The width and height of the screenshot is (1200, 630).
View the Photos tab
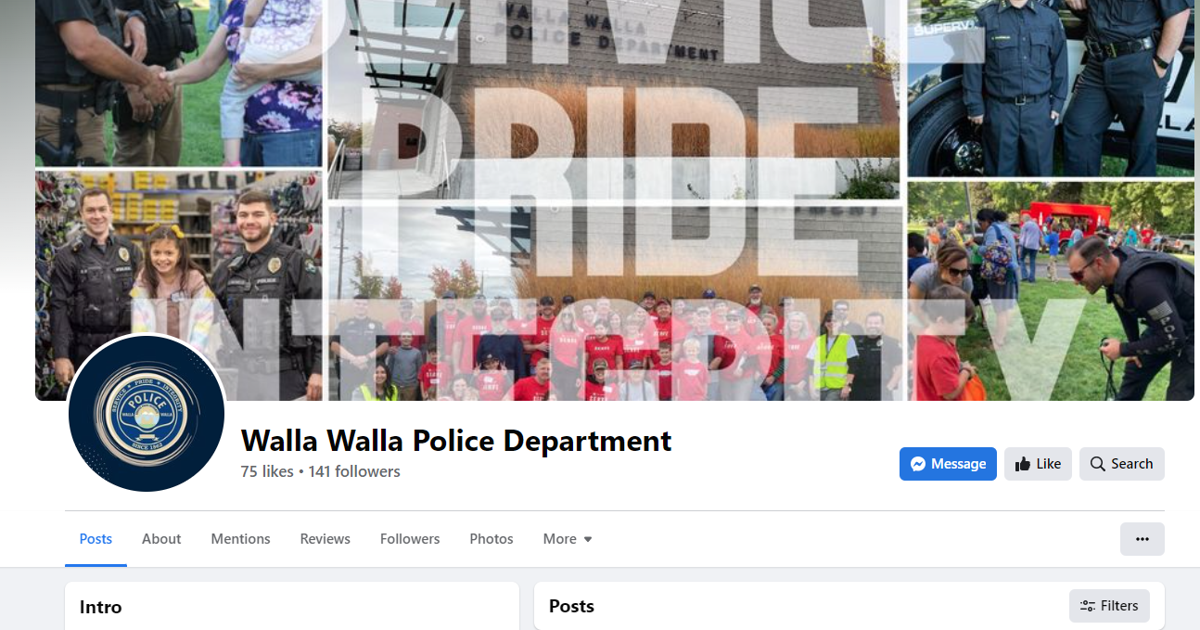coord(491,539)
